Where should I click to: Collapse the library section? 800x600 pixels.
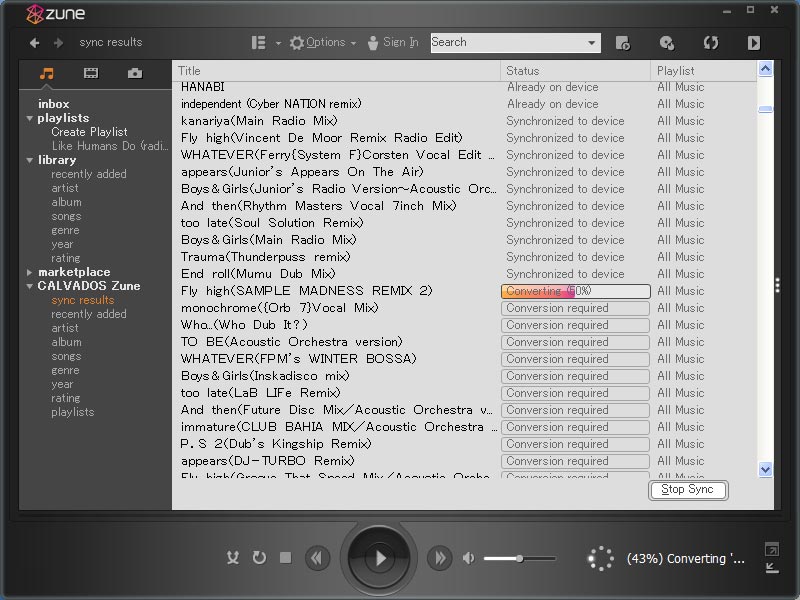[30, 160]
